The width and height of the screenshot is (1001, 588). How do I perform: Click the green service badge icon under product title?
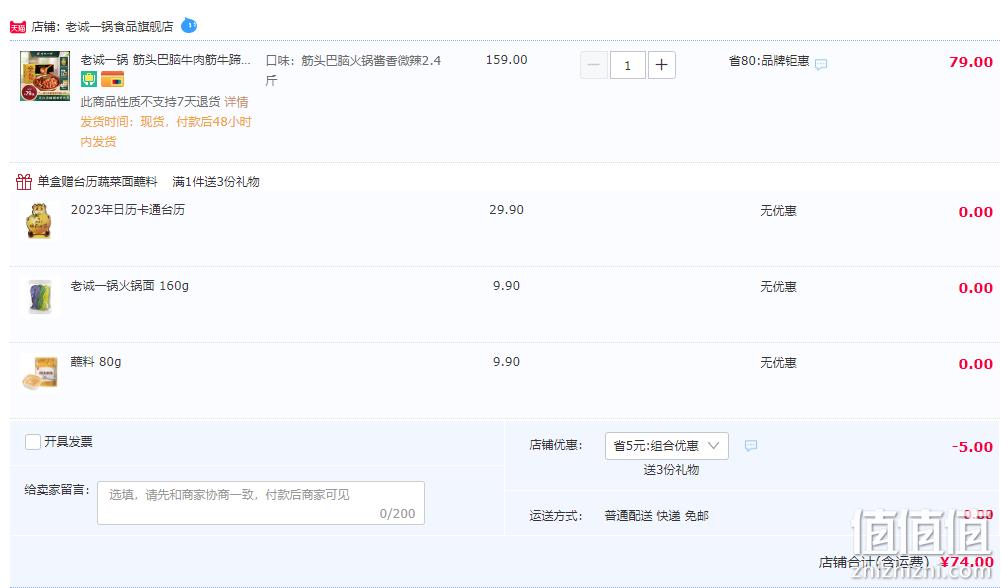89,80
